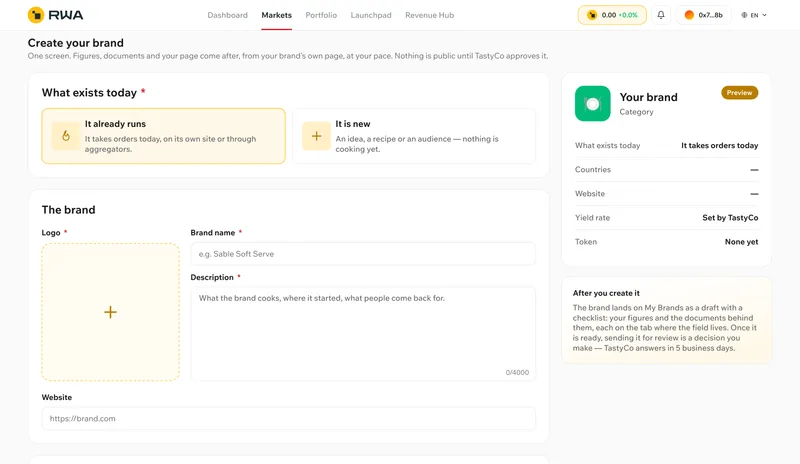Click the Category text under Your brand
Viewport: 800px width, 464px height.
click(x=636, y=112)
